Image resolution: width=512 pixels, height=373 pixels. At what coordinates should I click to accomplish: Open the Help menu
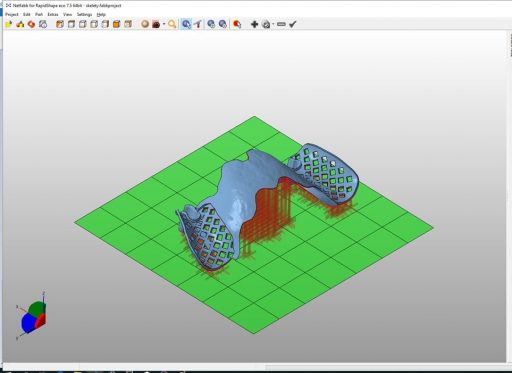point(101,15)
